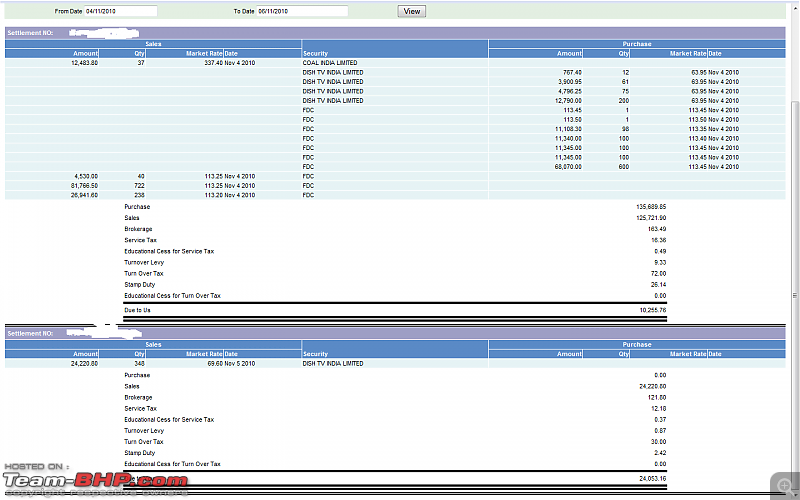
Task: Click second settlement Stamp Duty 2.42
Action: (x=660, y=453)
